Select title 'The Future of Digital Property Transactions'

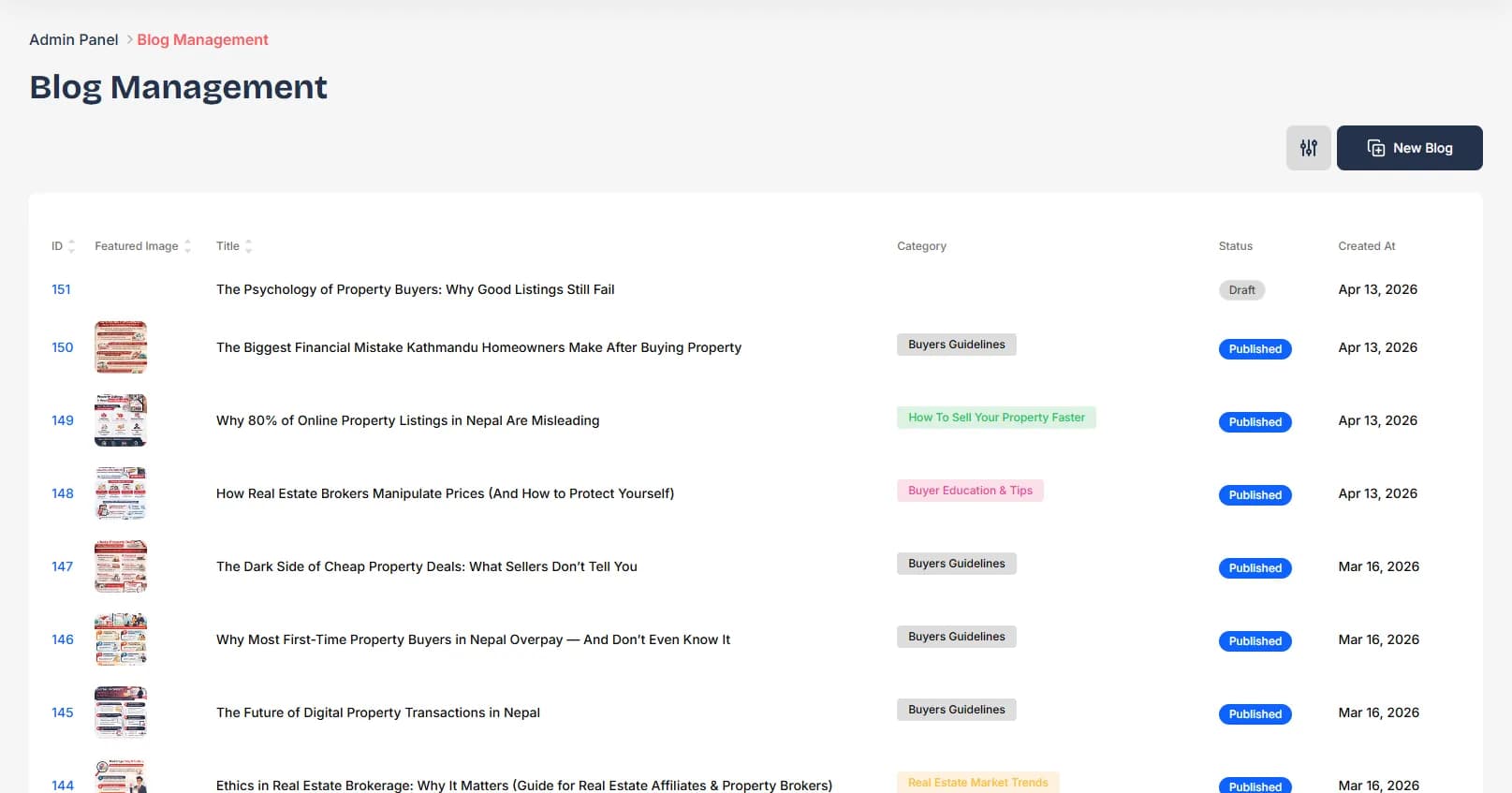point(377,712)
